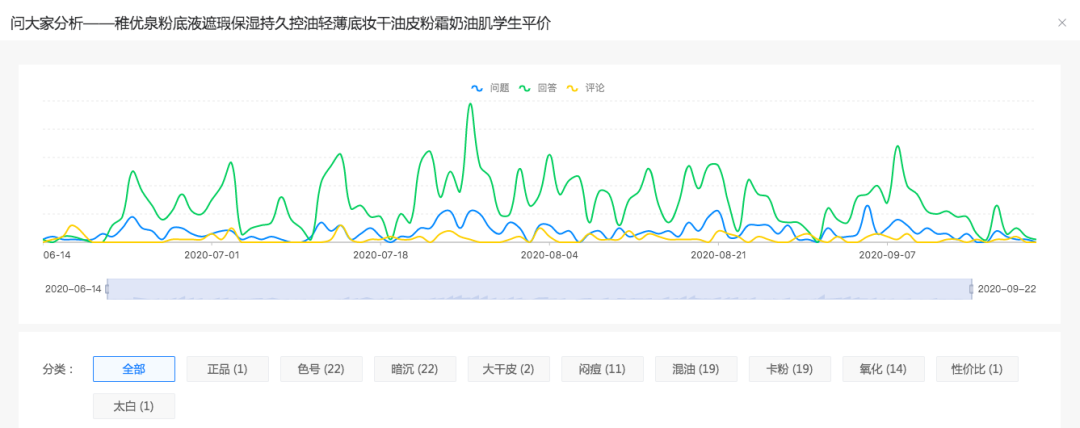Filter by 混油 (19) category
Image resolution: width=1080 pixels, height=428 pixels.
(x=696, y=369)
